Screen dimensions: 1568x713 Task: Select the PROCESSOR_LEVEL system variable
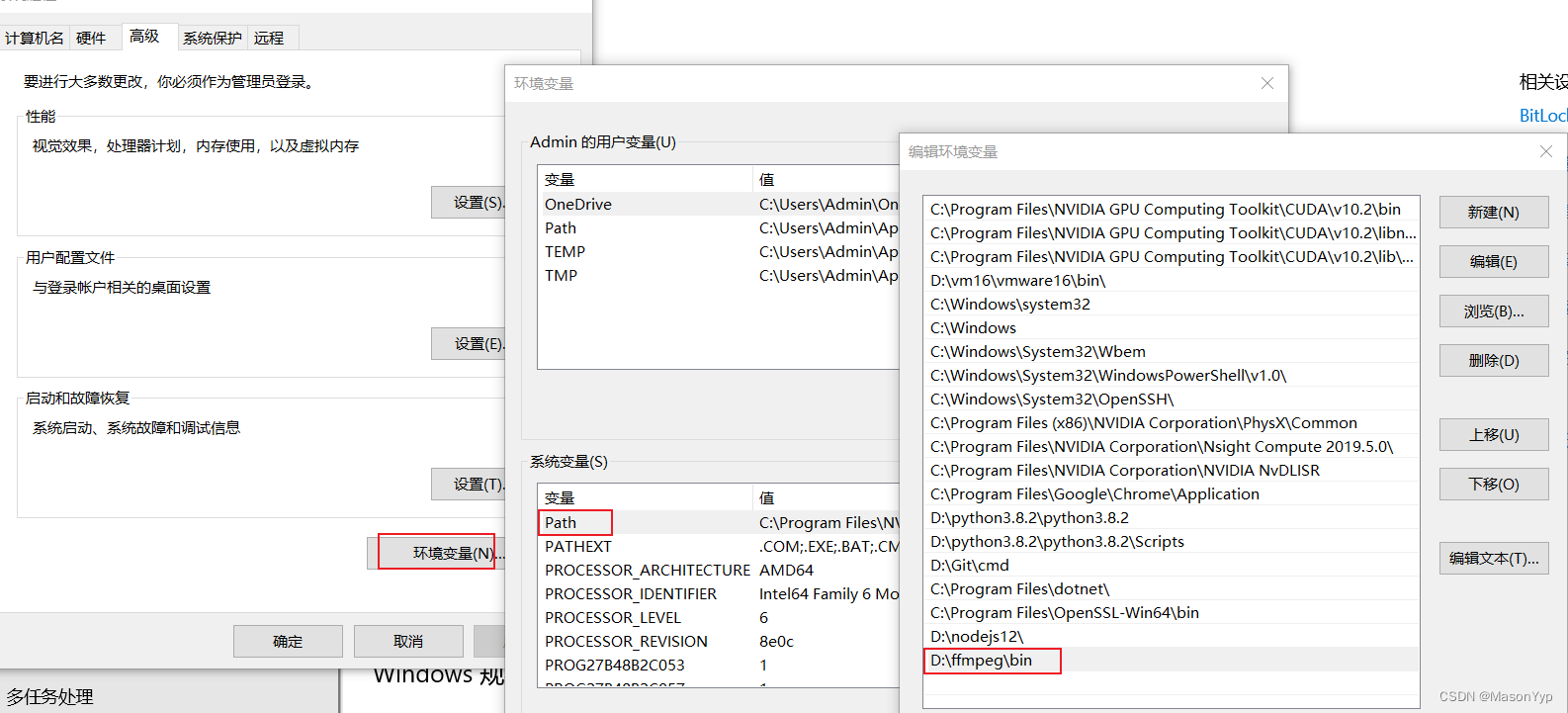[719, 617]
